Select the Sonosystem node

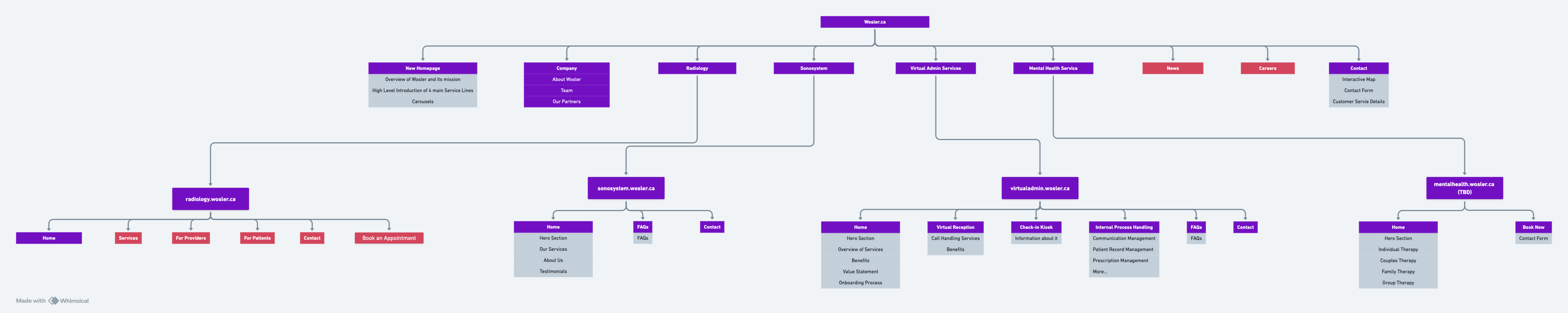coord(814,68)
